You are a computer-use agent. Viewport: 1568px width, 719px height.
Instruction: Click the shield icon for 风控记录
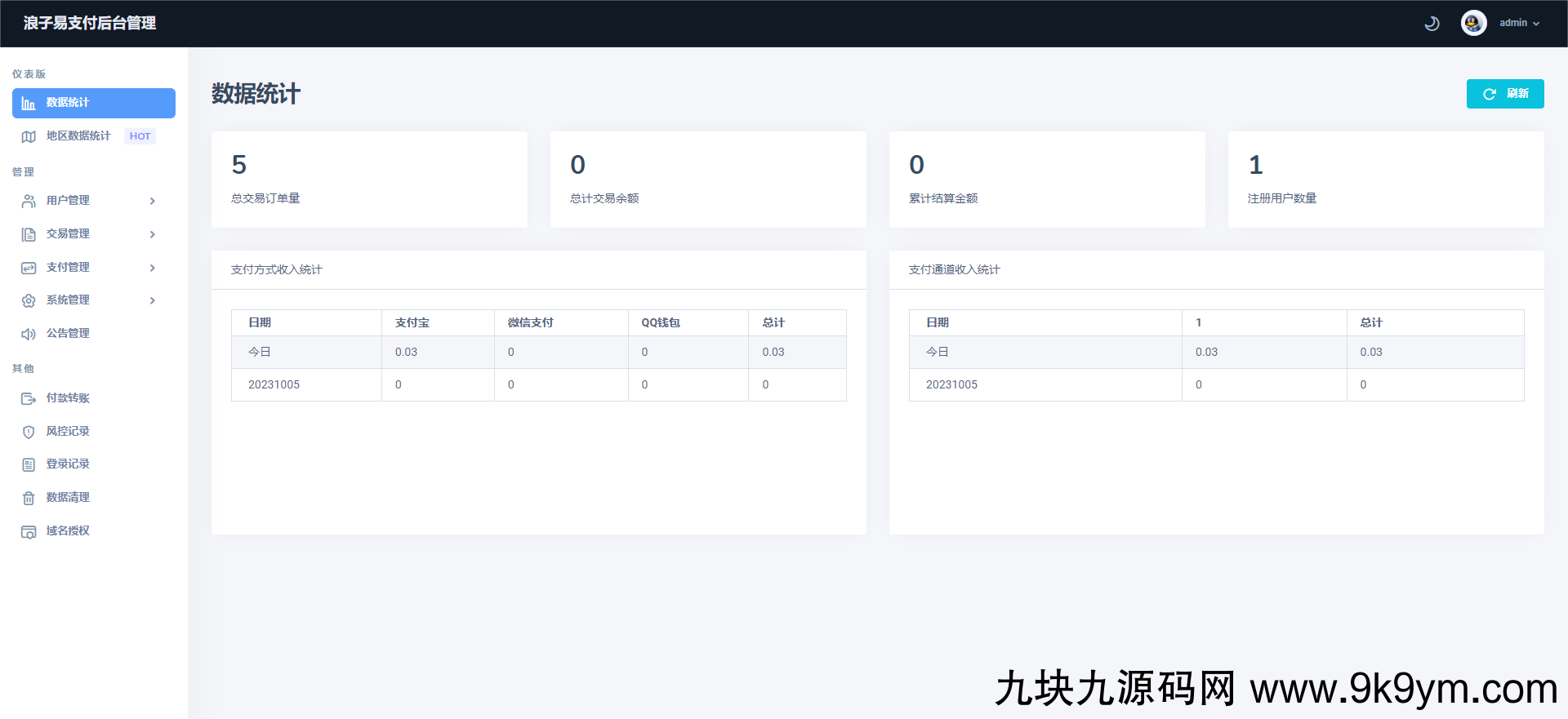[29, 432]
